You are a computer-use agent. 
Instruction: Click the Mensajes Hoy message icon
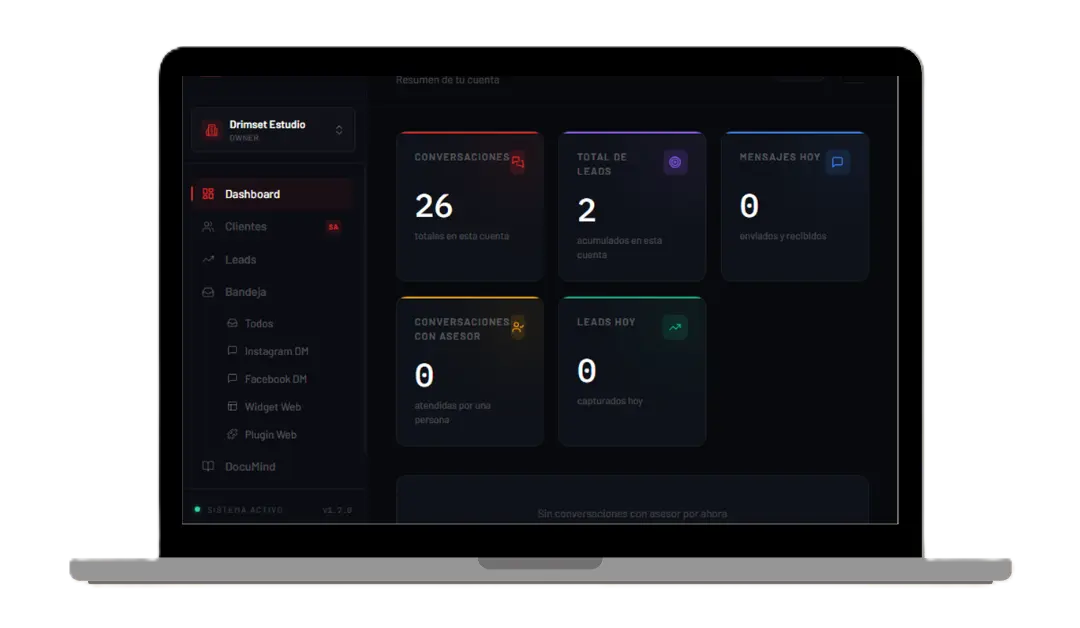point(838,163)
